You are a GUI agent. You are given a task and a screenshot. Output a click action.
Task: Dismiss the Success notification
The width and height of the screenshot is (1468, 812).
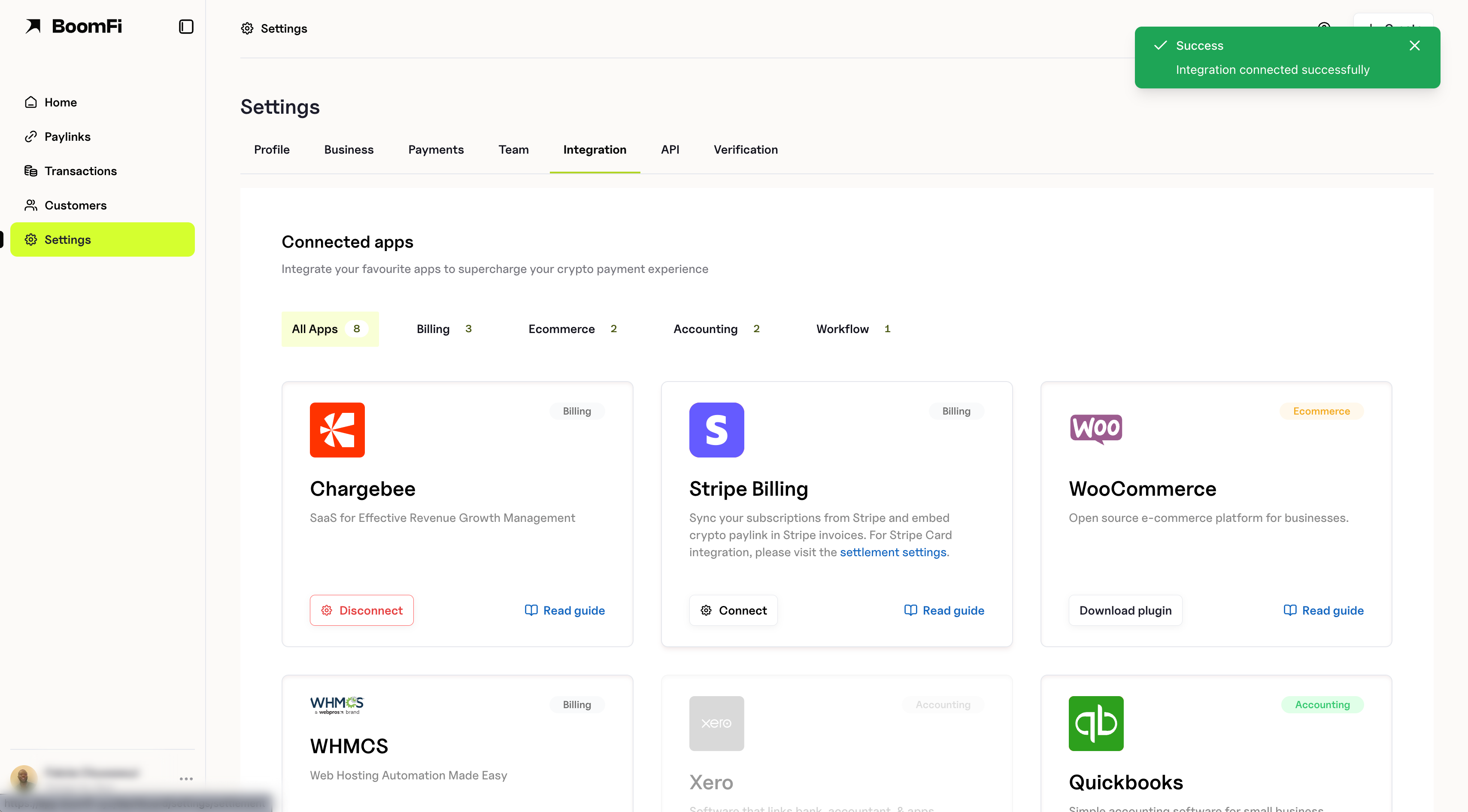coord(1414,45)
